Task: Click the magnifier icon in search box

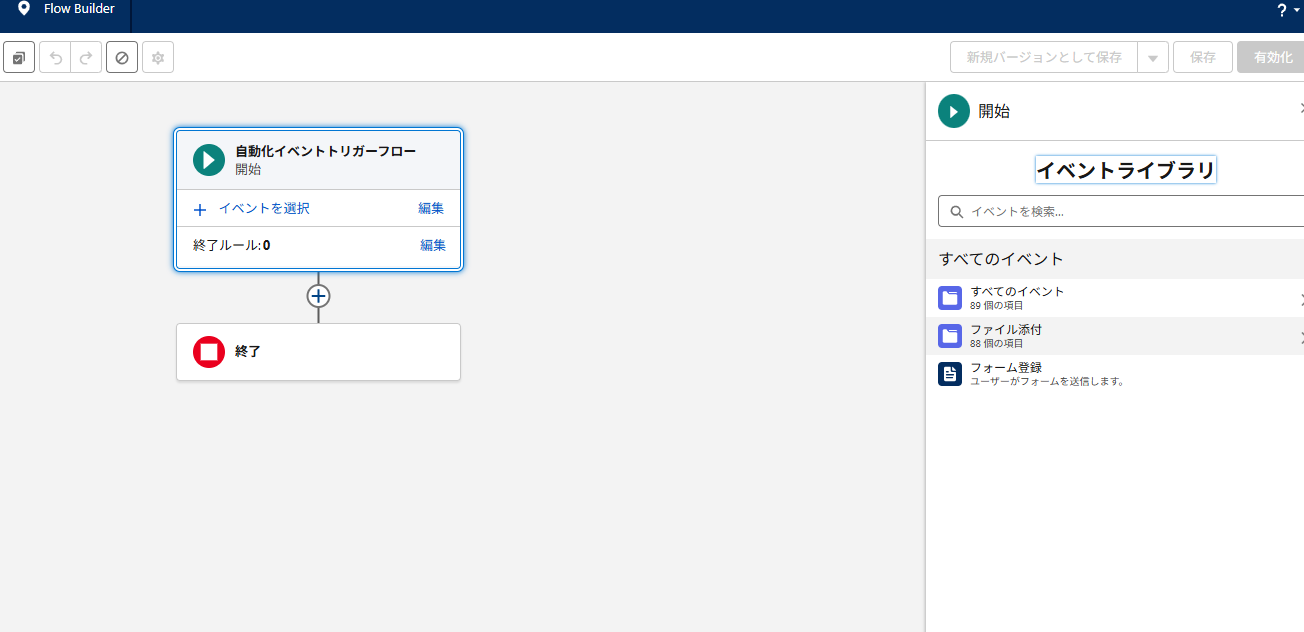Action: click(957, 212)
